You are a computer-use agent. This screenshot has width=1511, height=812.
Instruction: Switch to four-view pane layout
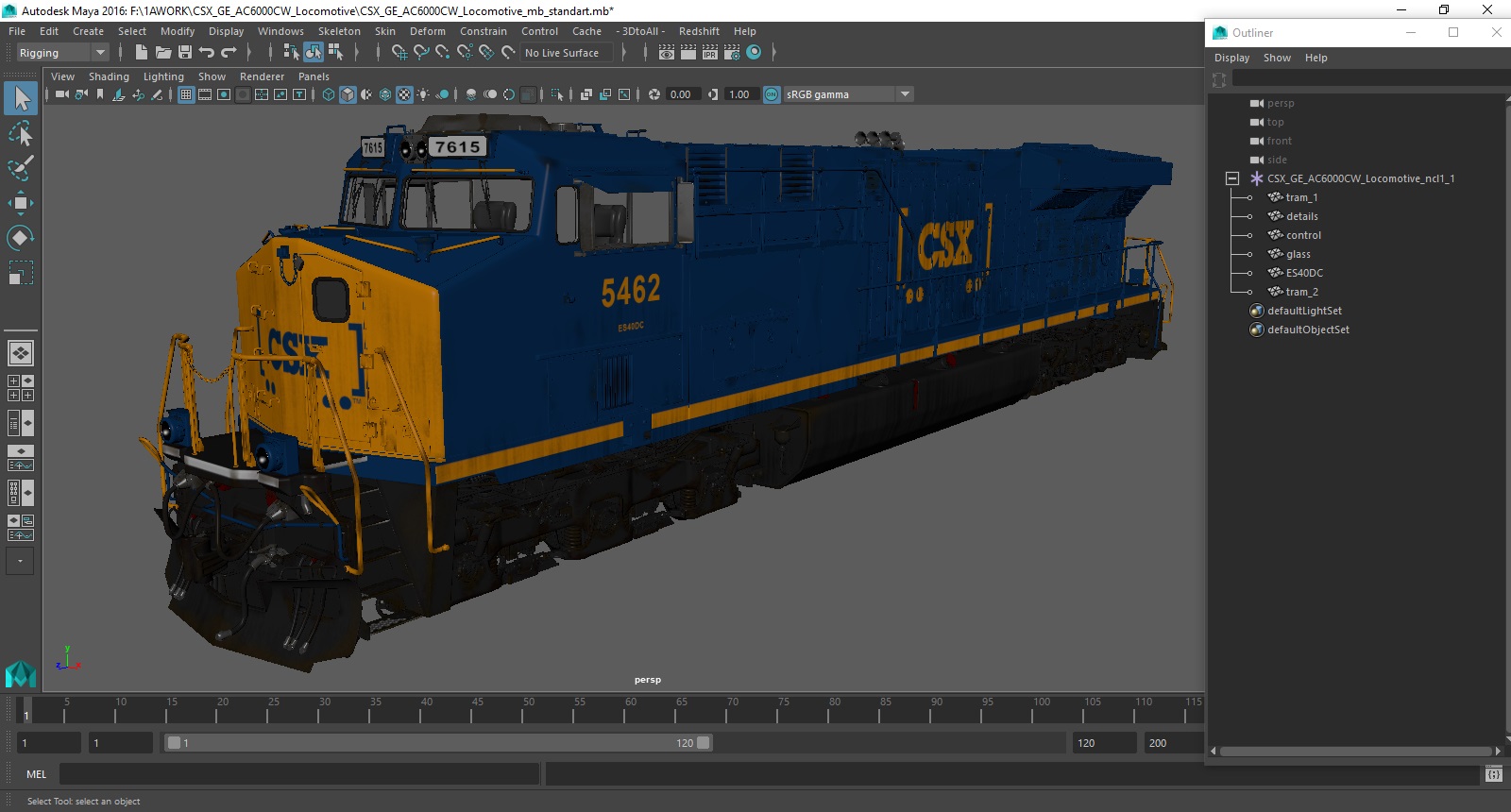coord(21,388)
